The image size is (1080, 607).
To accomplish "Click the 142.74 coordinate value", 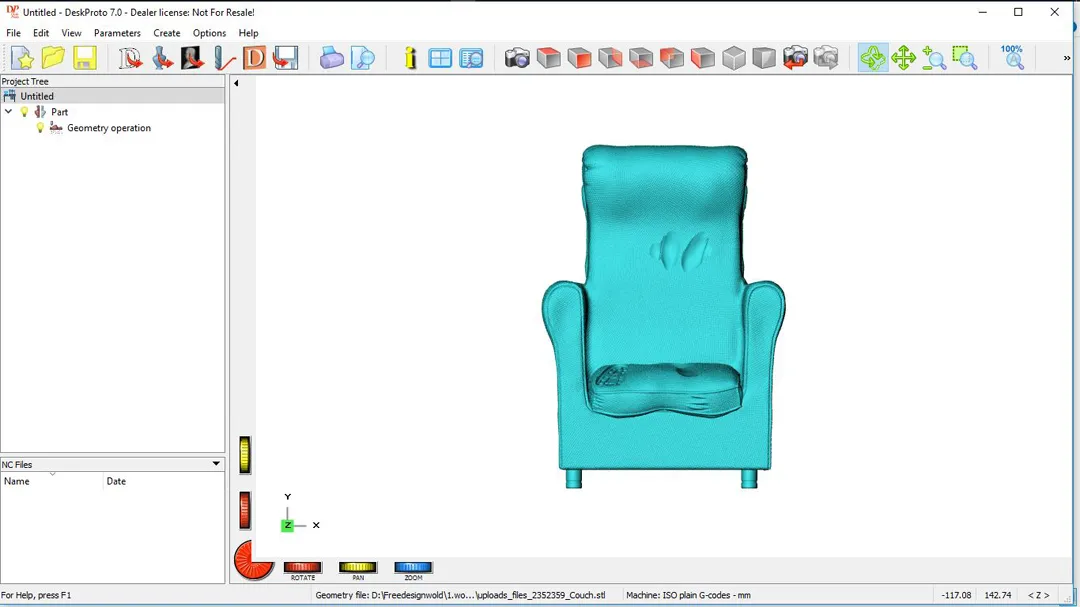I will 997,595.
